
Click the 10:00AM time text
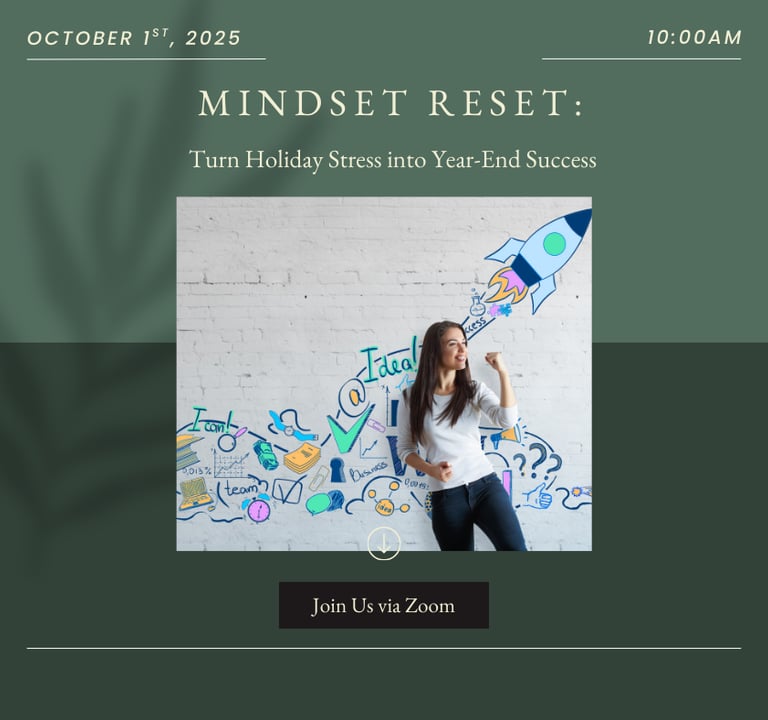tap(694, 38)
